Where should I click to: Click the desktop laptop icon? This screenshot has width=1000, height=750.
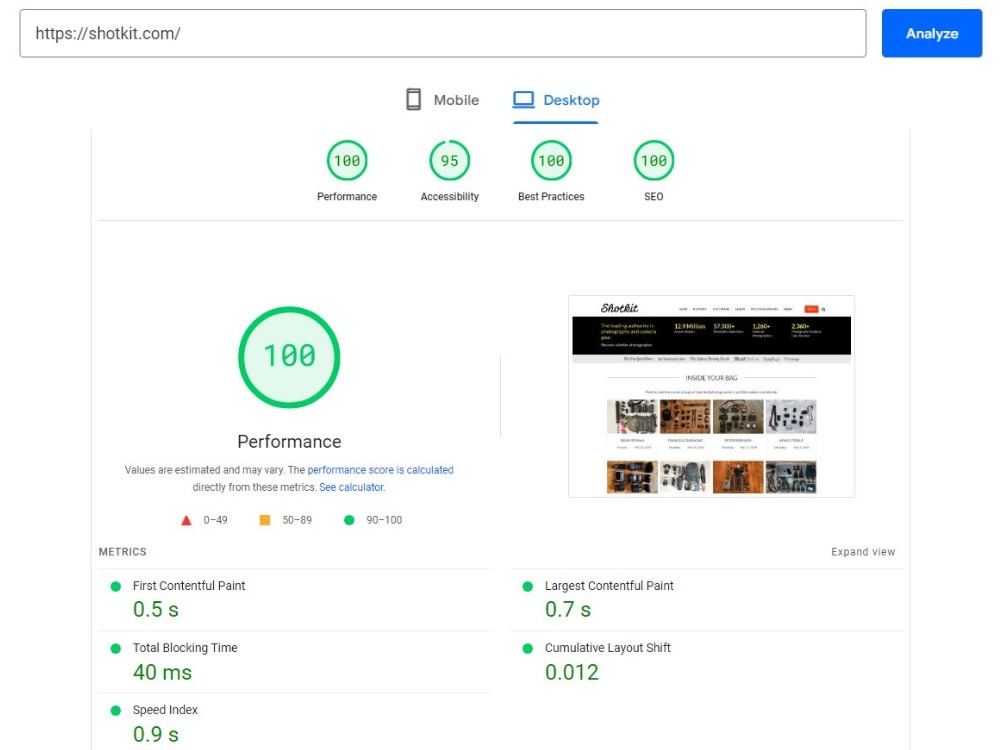tap(524, 100)
